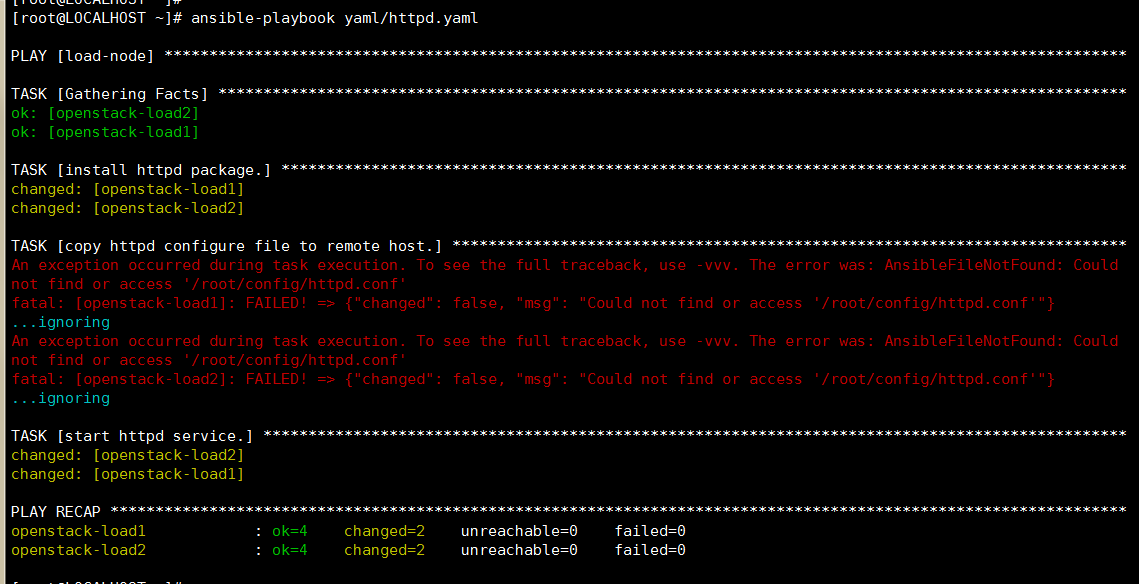Click the TASK [copy httpd configure file] header

pyautogui.click(x=226, y=246)
